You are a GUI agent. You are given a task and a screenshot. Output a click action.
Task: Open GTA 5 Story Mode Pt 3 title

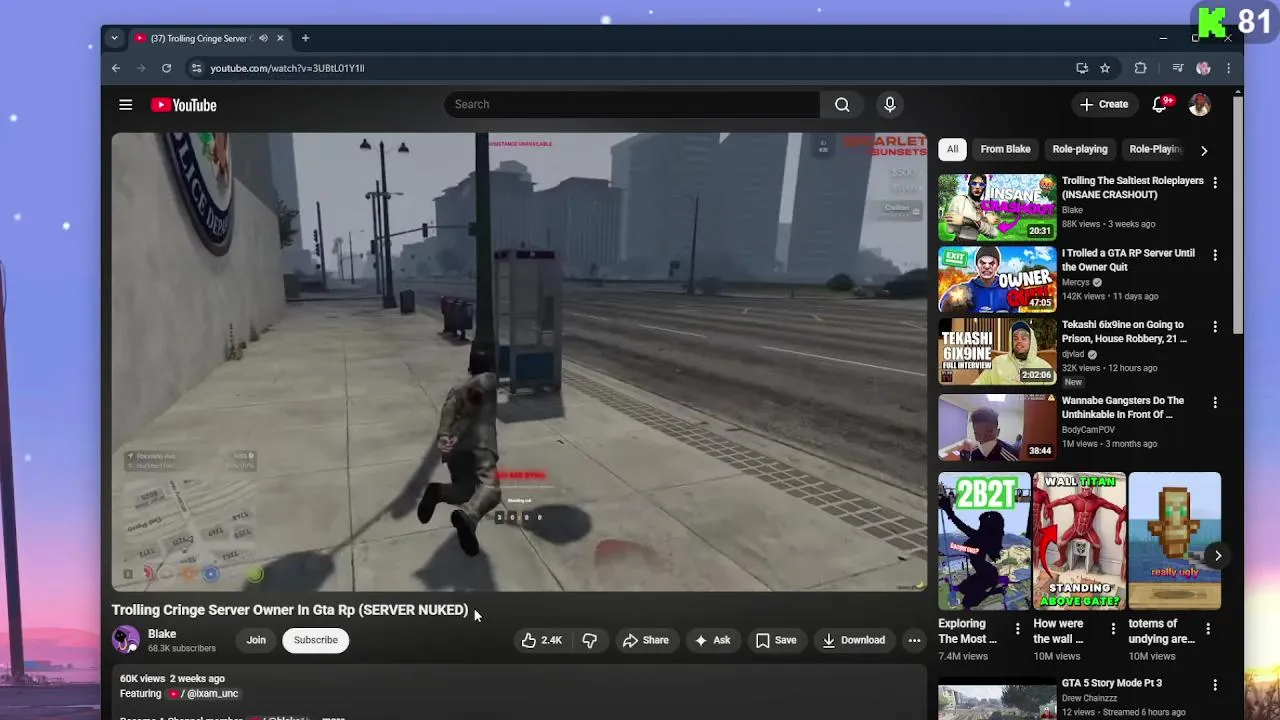coord(1112,683)
